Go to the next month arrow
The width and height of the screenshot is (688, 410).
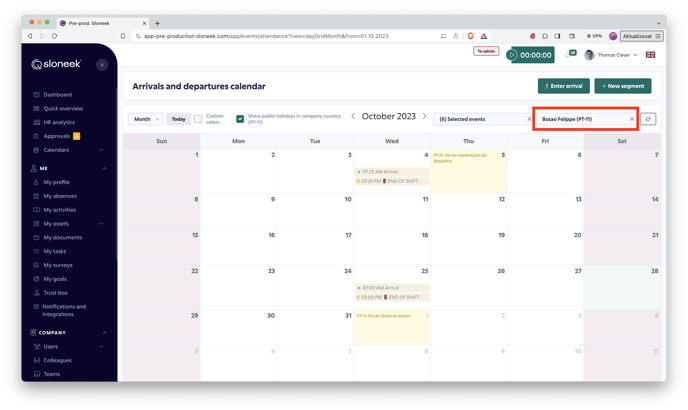(424, 116)
